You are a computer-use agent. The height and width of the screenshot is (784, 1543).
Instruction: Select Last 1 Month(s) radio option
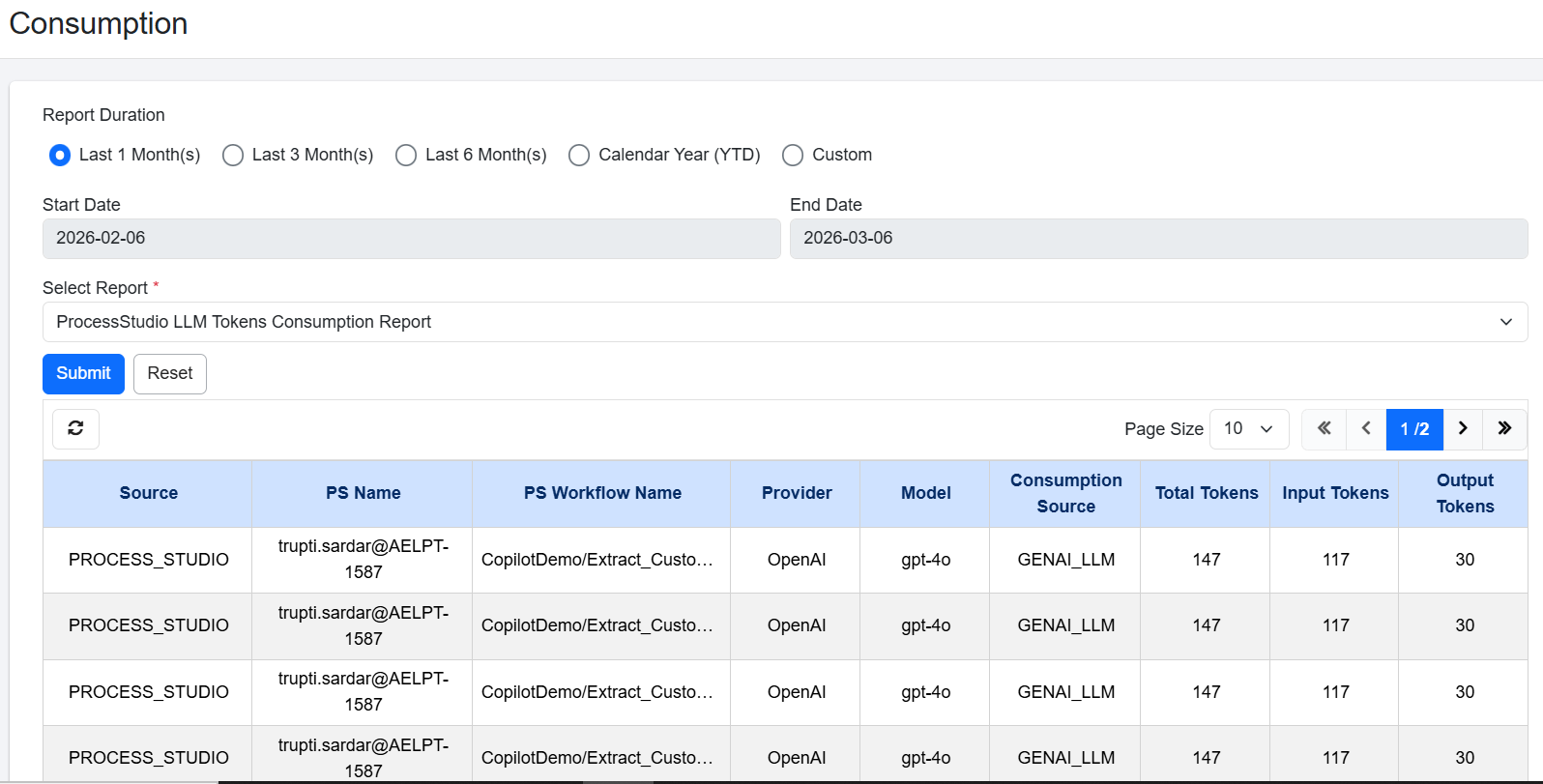60,156
